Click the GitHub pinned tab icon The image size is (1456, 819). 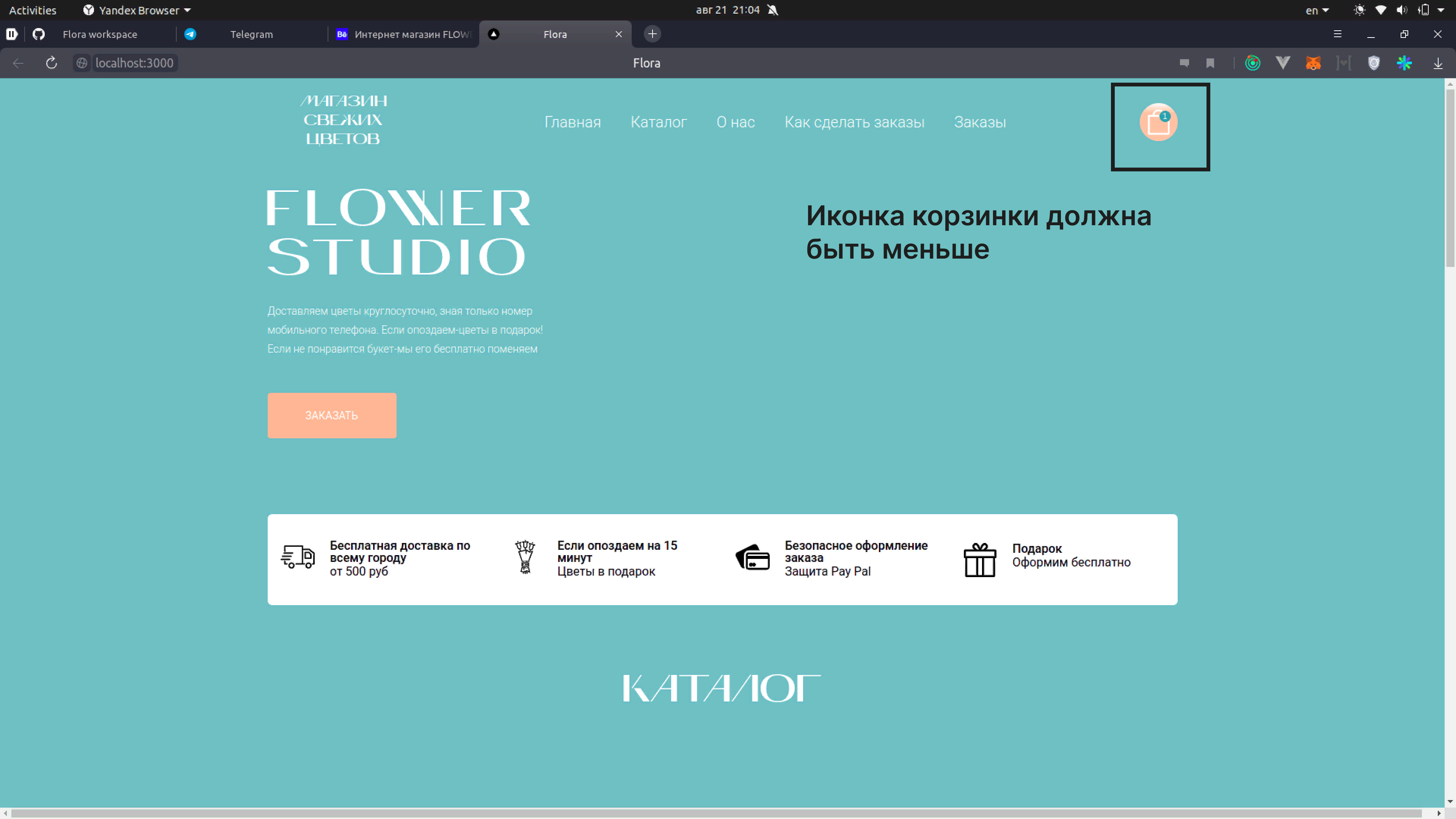[x=38, y=34]
